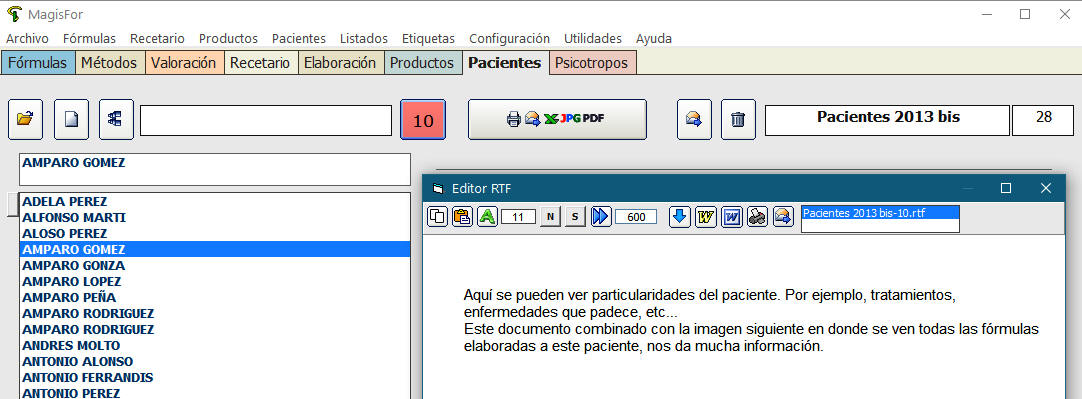Select patient ANTONIO ALONSO
The width and height of the screenshot is (1082, 399).
coord(215,361)
